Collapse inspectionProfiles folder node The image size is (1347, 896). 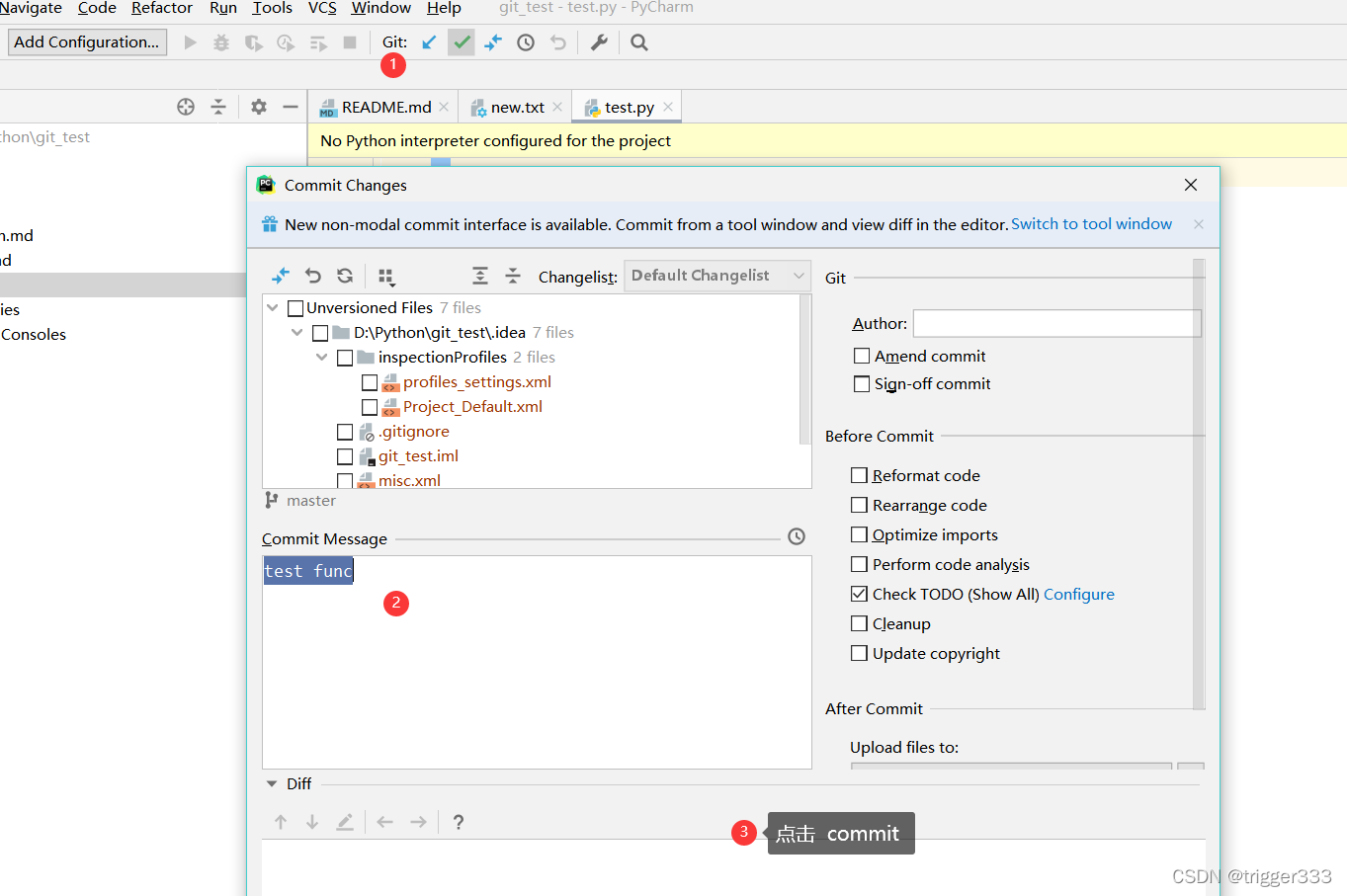322,358
